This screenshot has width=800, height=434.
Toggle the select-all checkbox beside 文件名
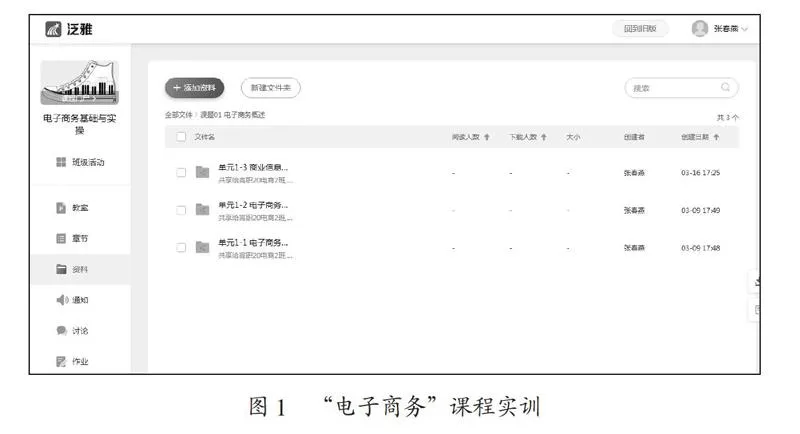(x=181, y=137)
